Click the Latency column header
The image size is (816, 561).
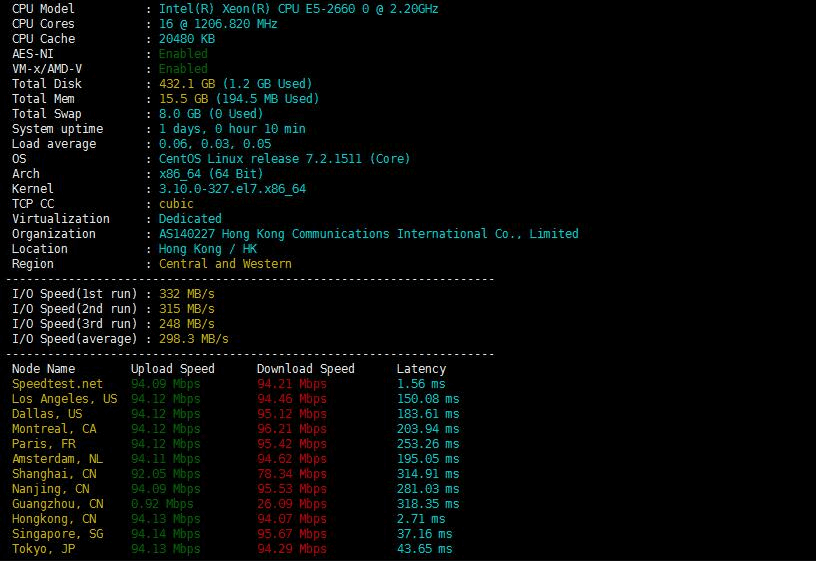click(421, 369)
